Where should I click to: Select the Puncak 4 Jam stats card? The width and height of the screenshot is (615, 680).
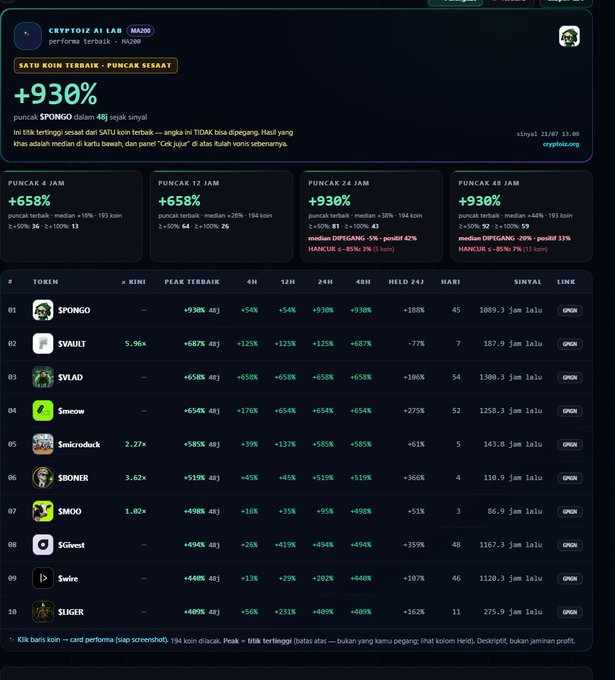tap(71, 216)
